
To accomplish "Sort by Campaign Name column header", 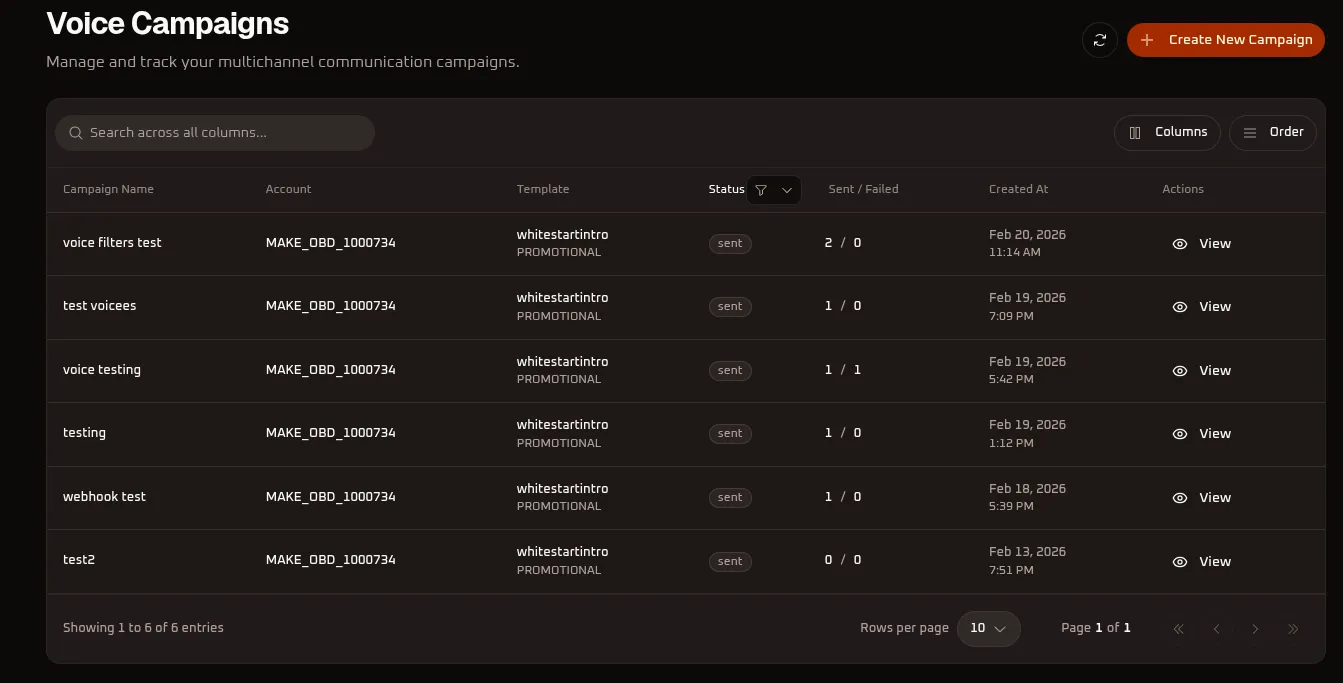I will click(x=108, y=189).
